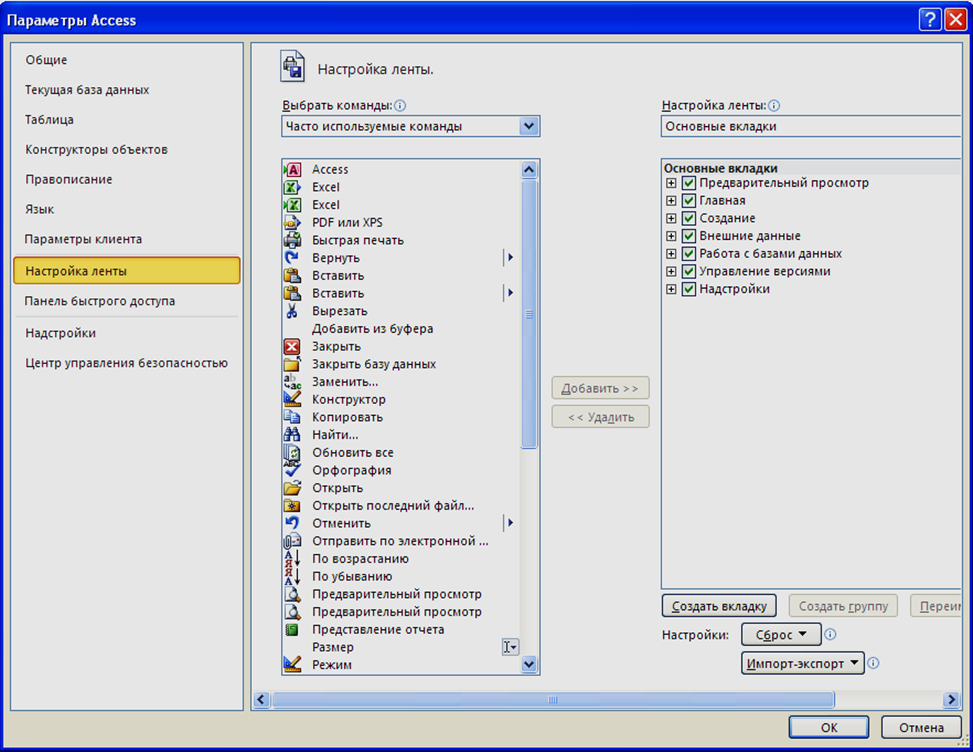Click info icon beside Выбрать команды
The width and height of the screenshot is (973, 752).
coord(400,105)
